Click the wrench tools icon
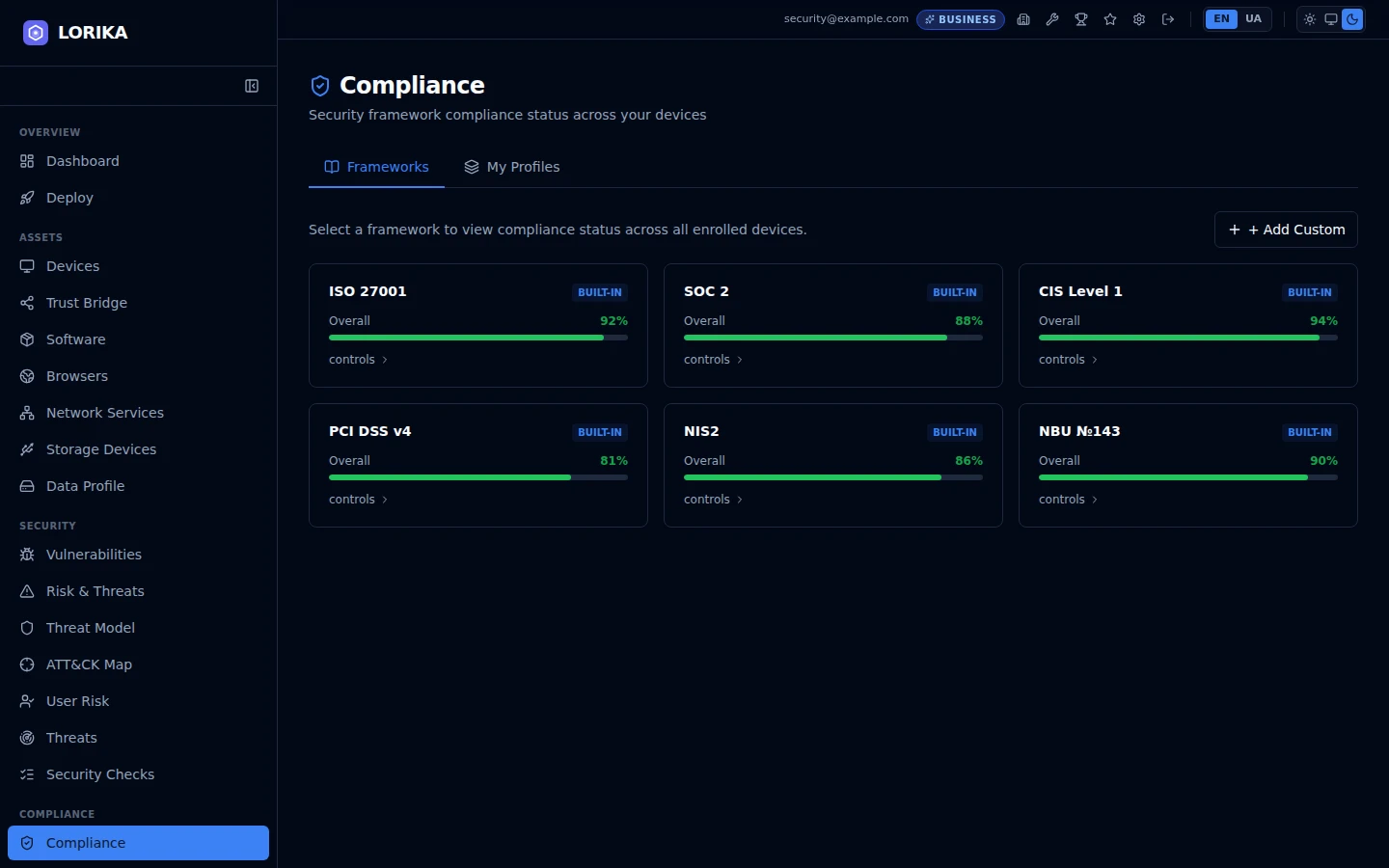1389x868 pixels. [1052, 19]
